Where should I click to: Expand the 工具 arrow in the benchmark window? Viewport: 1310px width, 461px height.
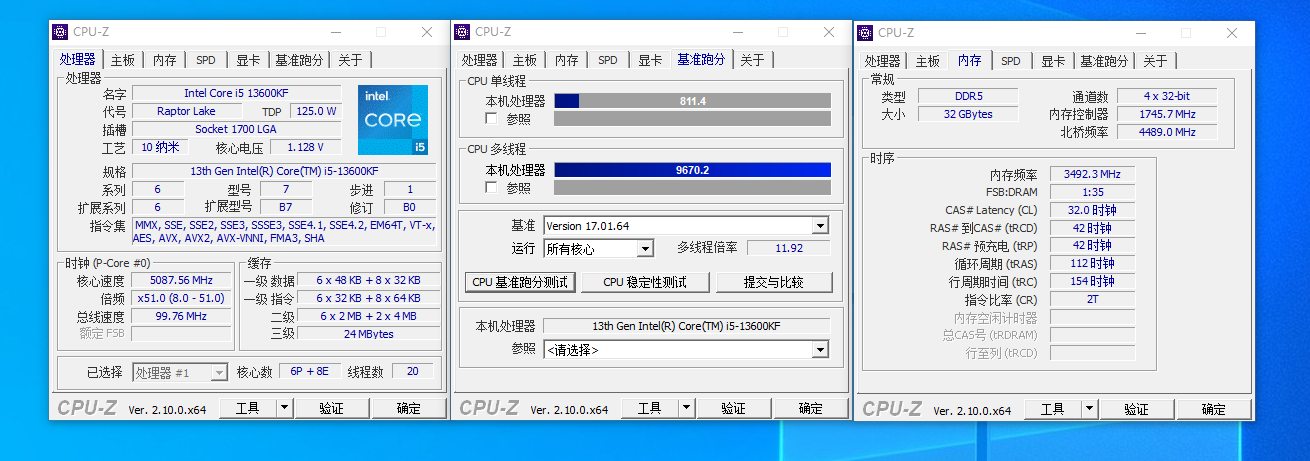686,408
